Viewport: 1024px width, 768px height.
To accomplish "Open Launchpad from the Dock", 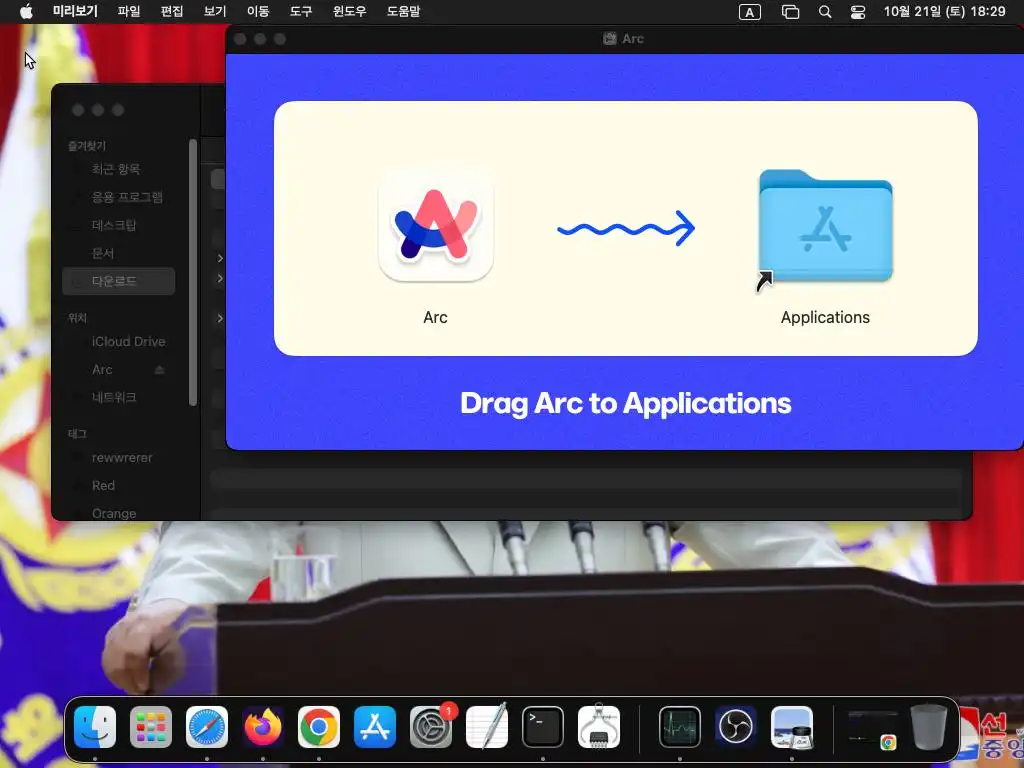I will (151, 727).
